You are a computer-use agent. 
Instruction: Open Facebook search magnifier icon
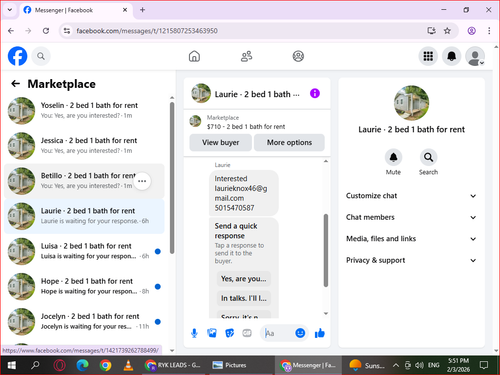(x=41, y=56)
